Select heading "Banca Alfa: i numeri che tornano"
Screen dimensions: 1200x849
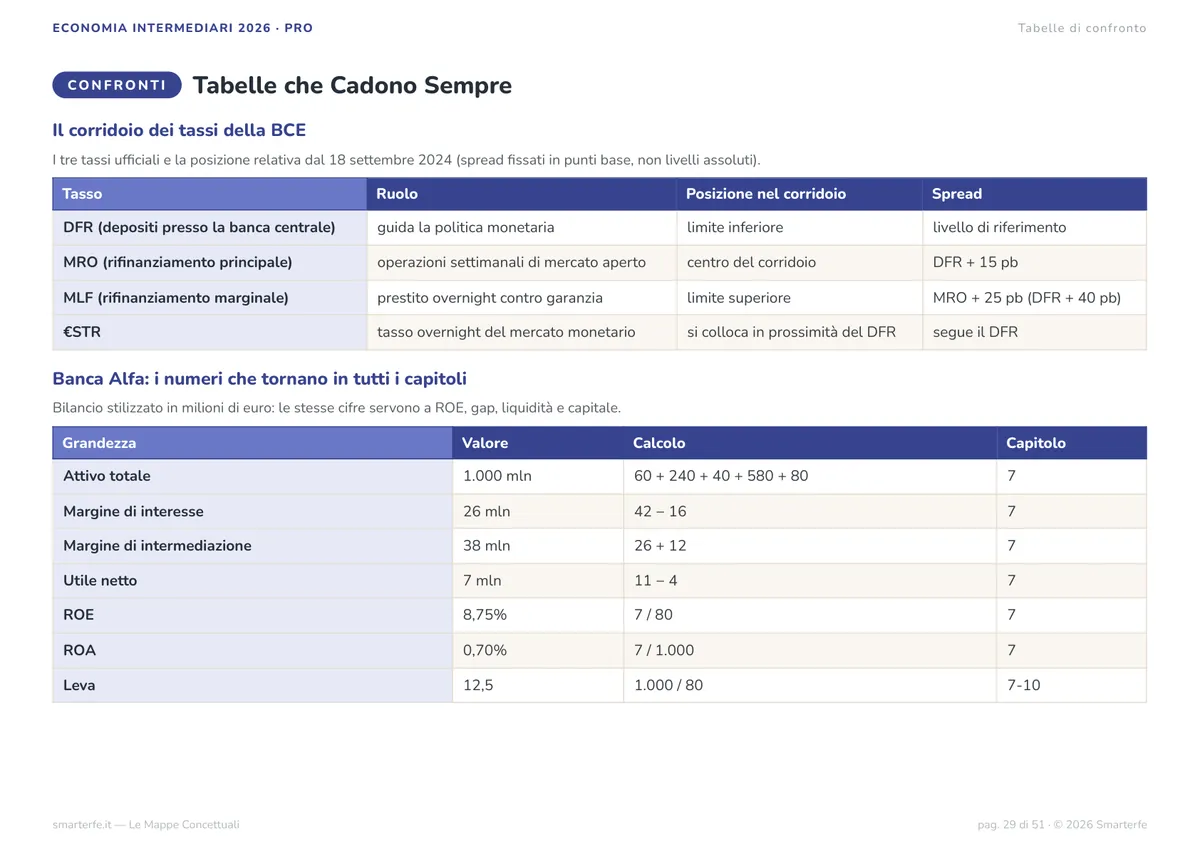260,379
